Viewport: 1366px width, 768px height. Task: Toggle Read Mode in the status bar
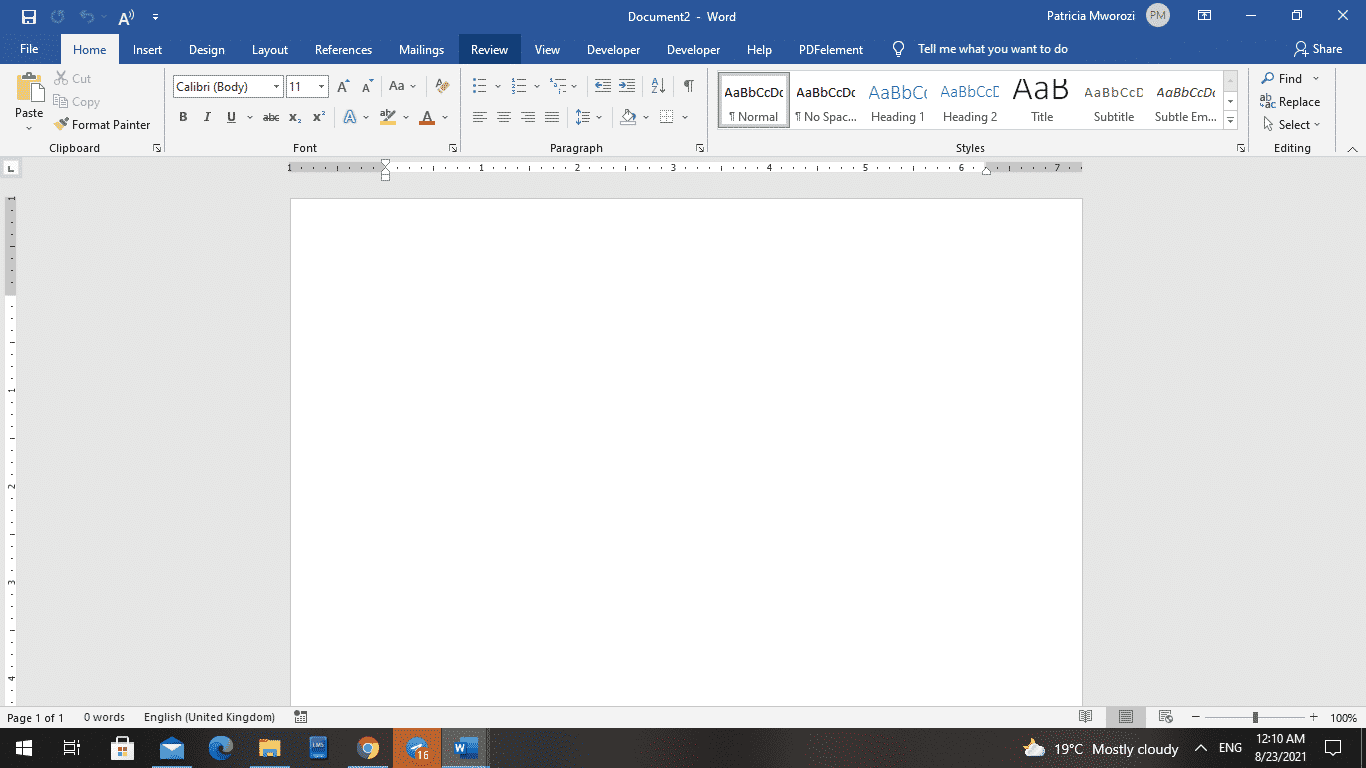coord(1086,717)
